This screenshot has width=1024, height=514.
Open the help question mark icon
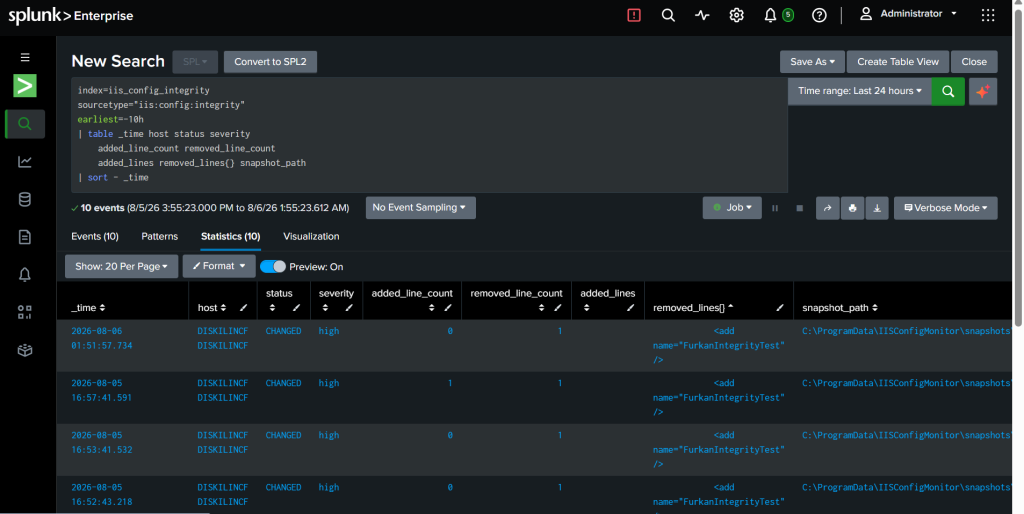[819, 15]
